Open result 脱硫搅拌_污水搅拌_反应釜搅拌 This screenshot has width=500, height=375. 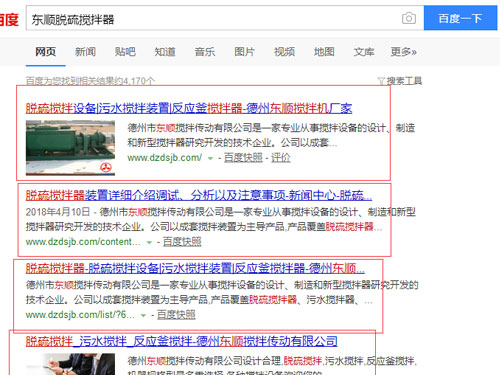(182, 341)
